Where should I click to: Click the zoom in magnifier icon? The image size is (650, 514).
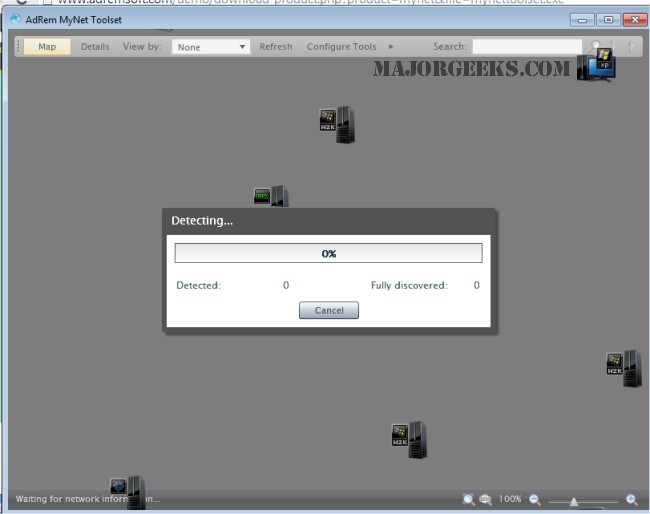[631, 499]
